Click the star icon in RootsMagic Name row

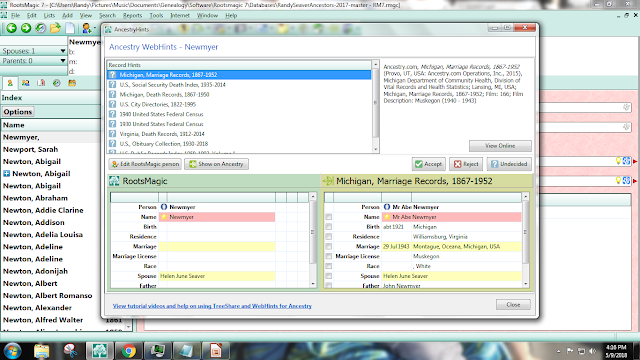point(164,217)
